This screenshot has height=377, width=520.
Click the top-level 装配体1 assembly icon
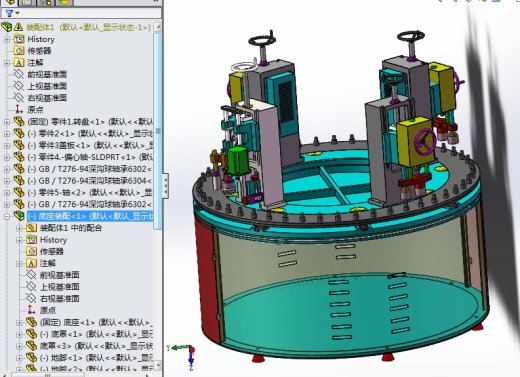7,27
